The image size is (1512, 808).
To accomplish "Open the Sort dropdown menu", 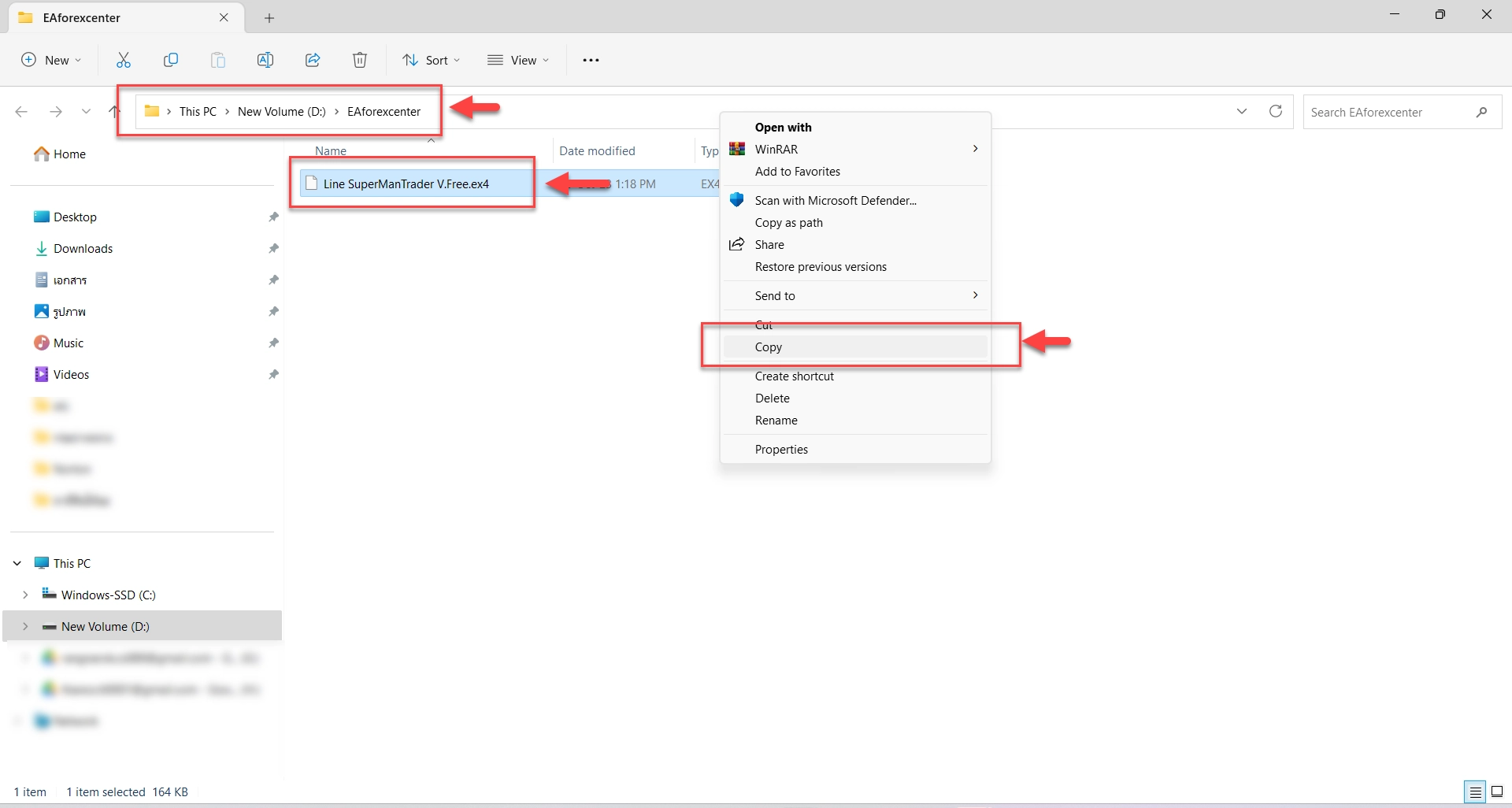I will [x=431, y=60].
